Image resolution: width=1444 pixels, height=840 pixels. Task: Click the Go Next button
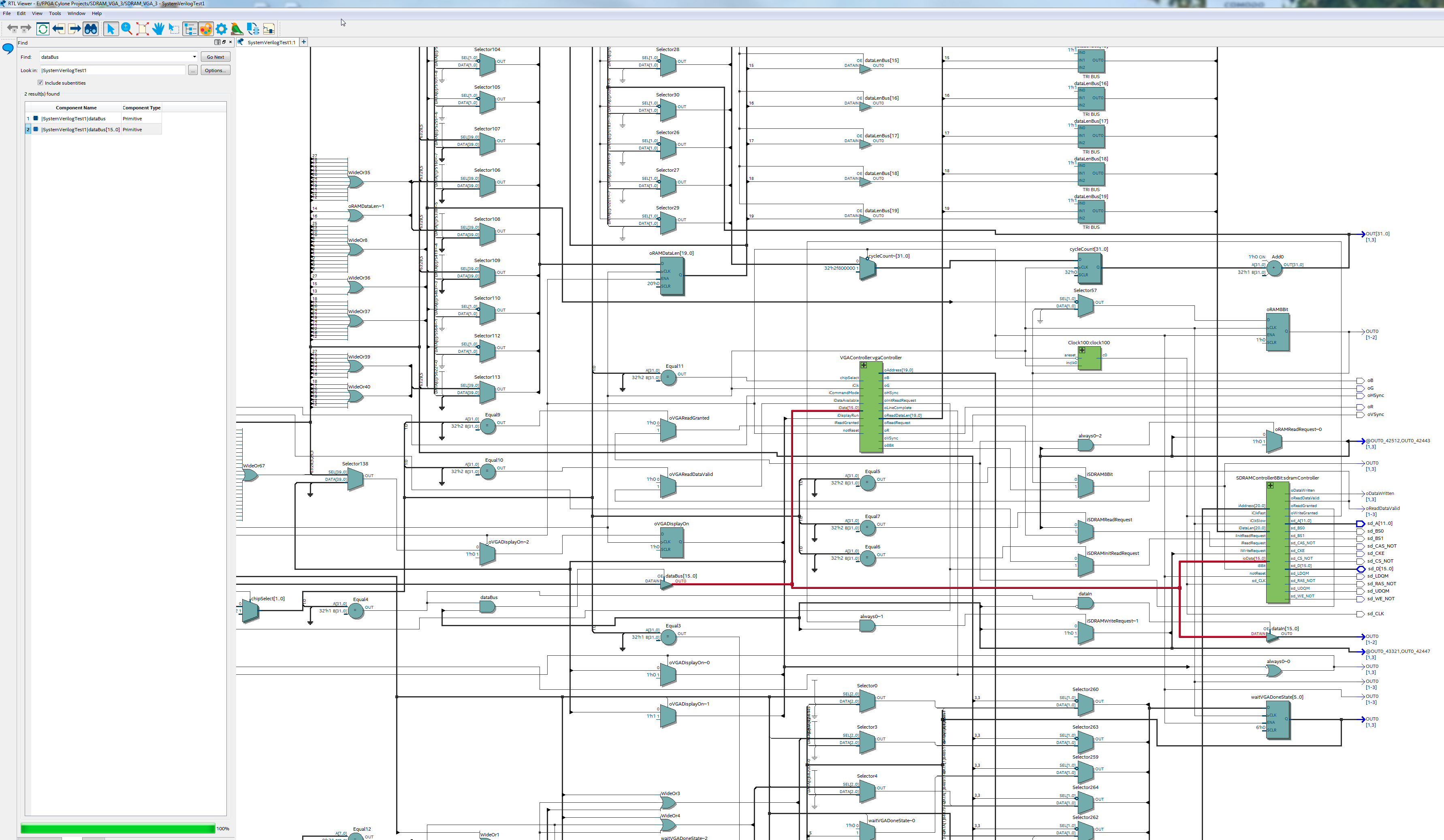coord(215,57)
